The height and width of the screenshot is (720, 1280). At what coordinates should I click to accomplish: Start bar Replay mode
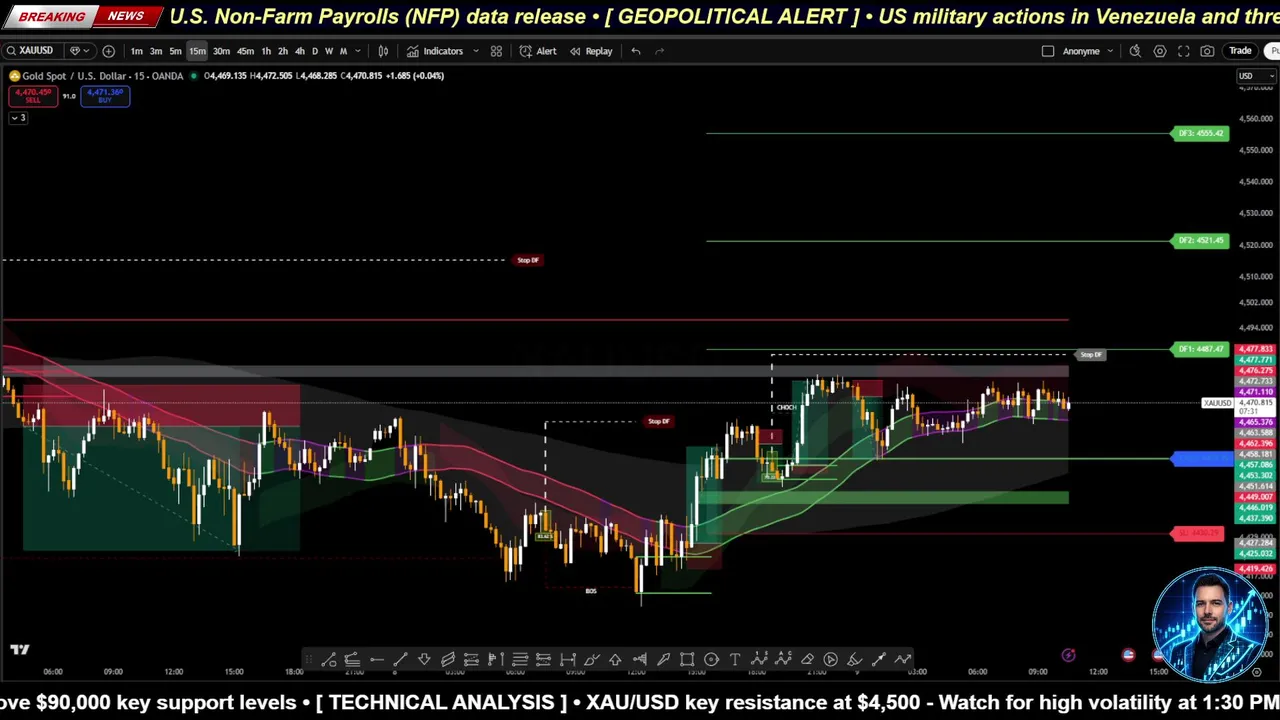point(591,51)
